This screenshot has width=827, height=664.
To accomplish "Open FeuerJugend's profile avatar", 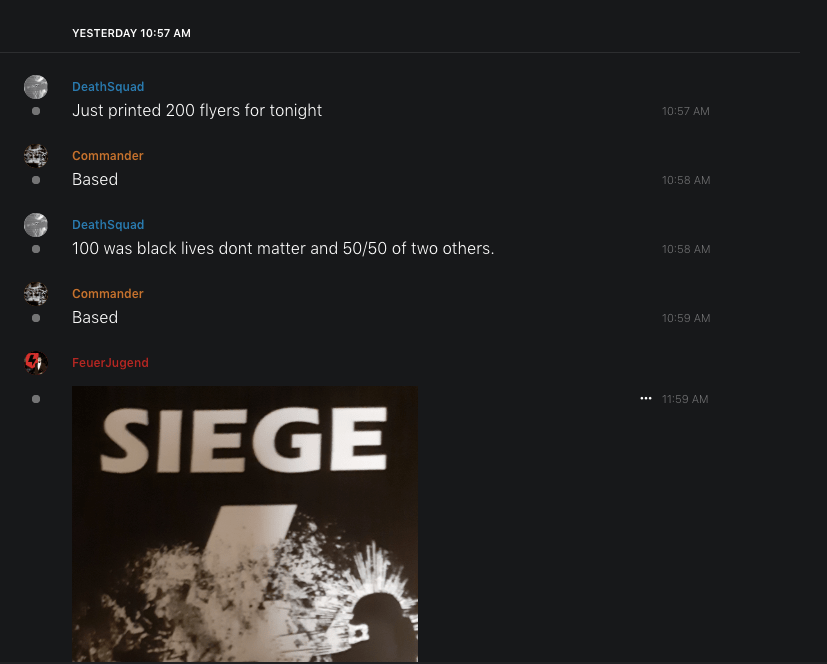I will 36,363.
